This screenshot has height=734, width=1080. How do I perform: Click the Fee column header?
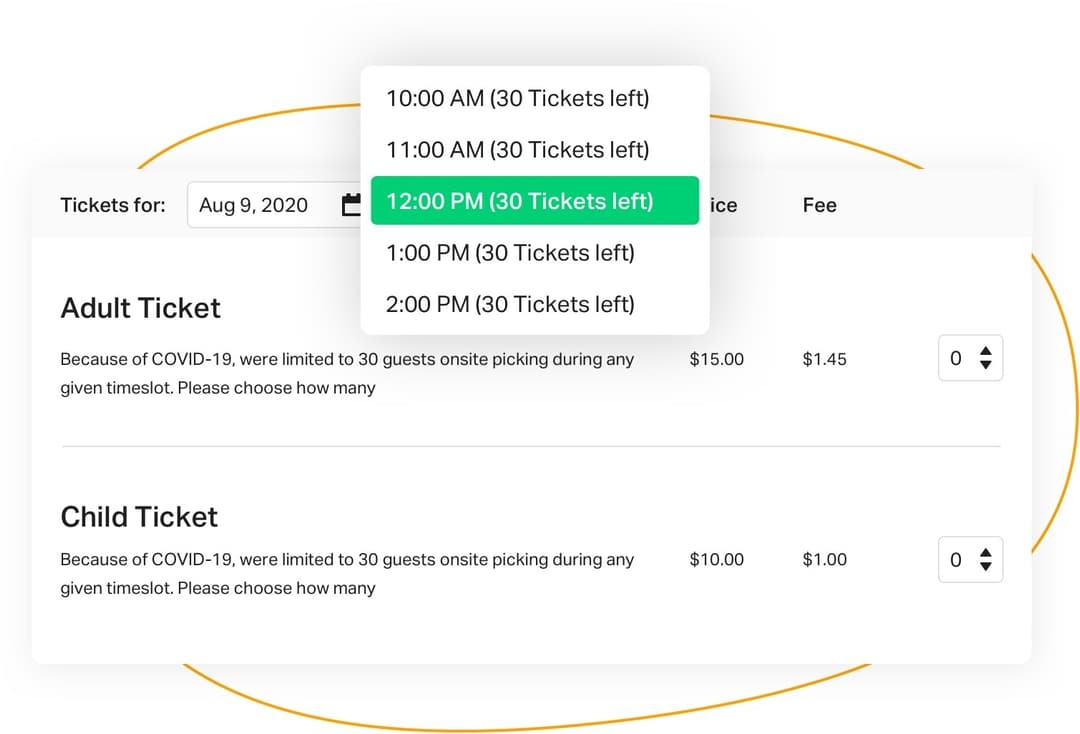(x=819, y=205)
